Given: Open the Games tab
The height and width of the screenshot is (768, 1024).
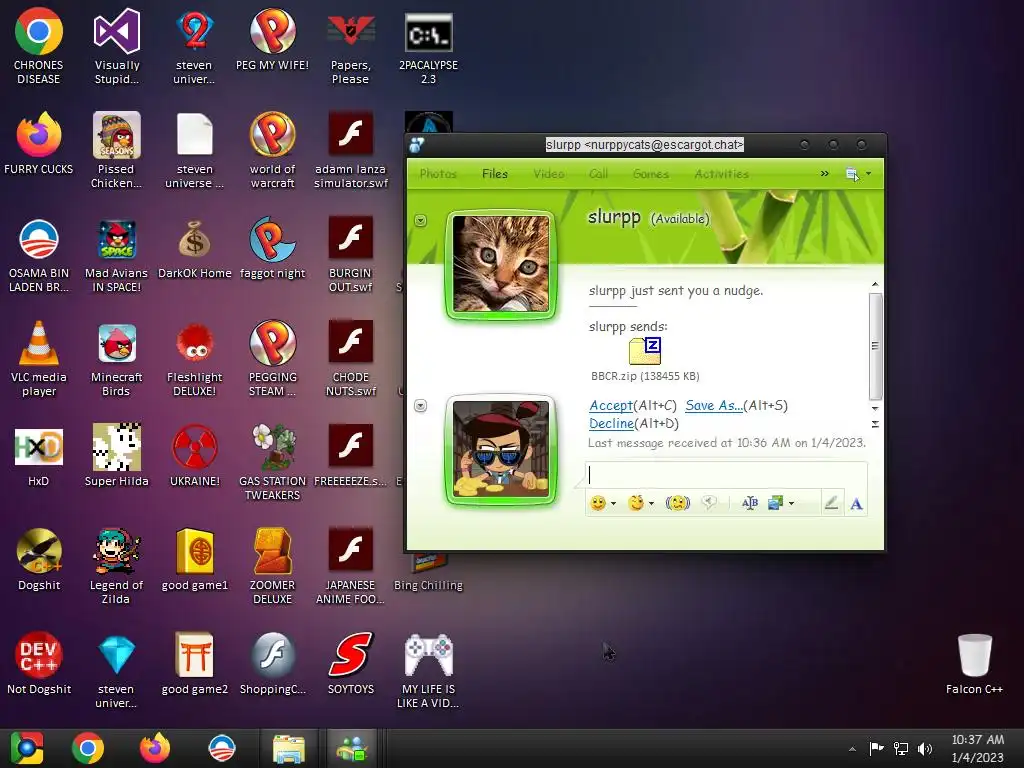Looking at the screenshot, I should point(650,174).
